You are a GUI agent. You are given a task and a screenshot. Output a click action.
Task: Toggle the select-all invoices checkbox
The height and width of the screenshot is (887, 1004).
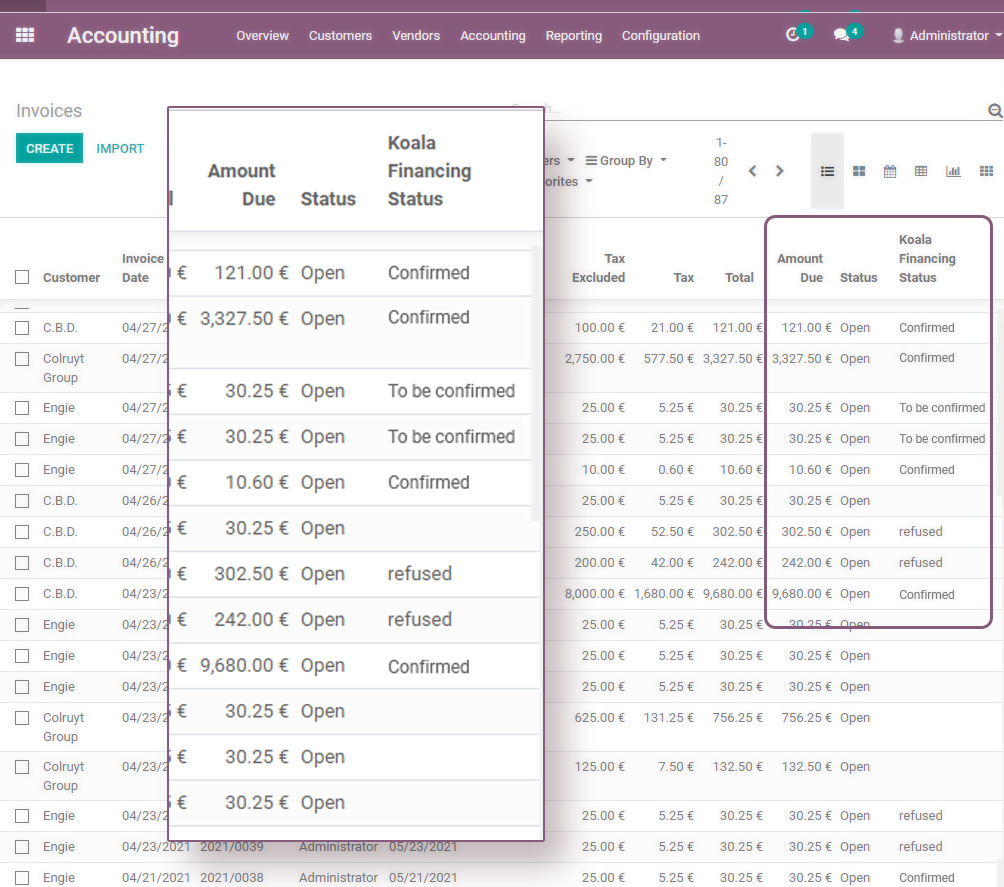(x=22, y=277)
